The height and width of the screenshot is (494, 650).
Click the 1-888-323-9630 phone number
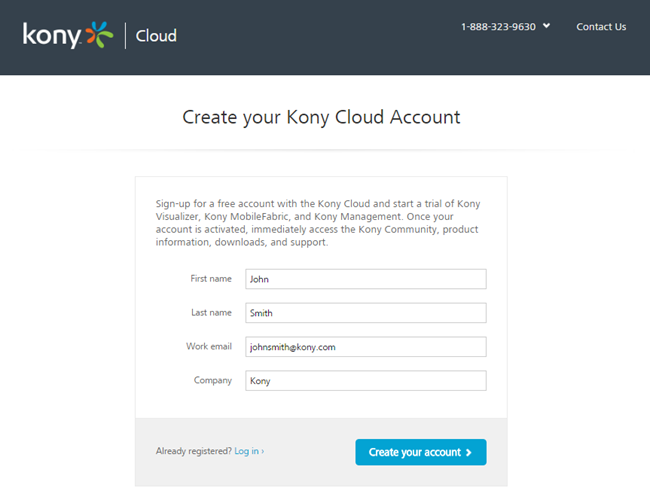tap(498, 27)
